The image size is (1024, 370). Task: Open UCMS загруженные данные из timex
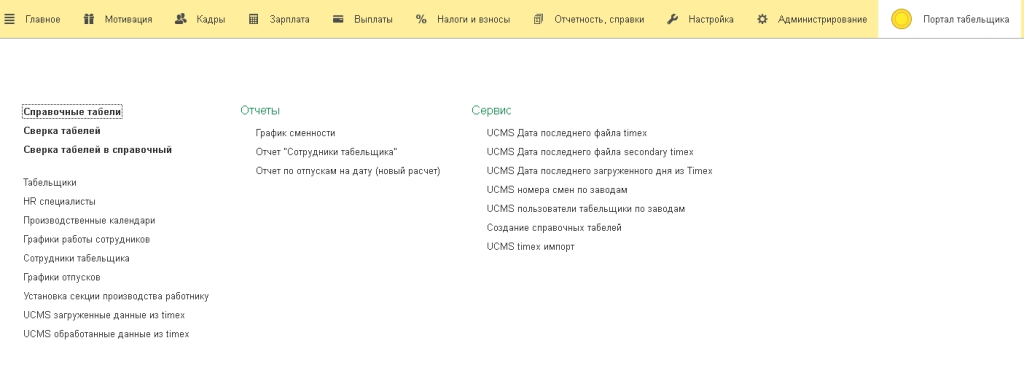click(104, 315)
